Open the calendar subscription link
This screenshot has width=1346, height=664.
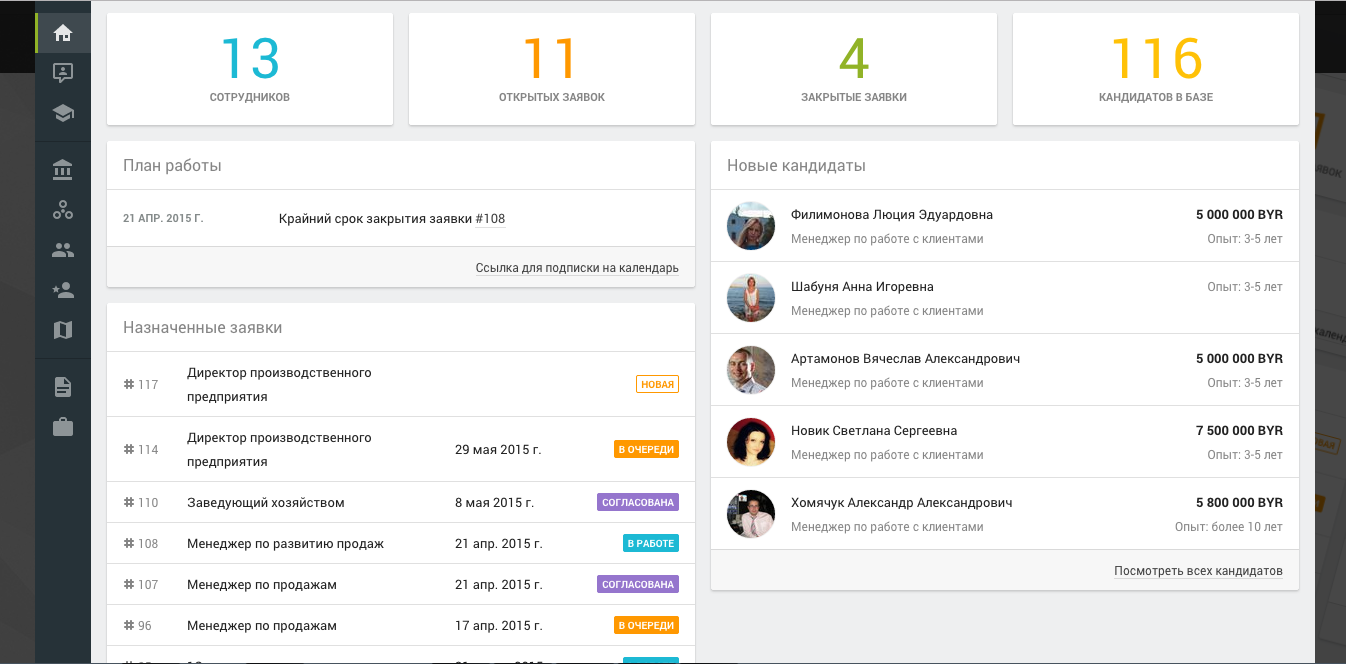[x=577, y=268]
